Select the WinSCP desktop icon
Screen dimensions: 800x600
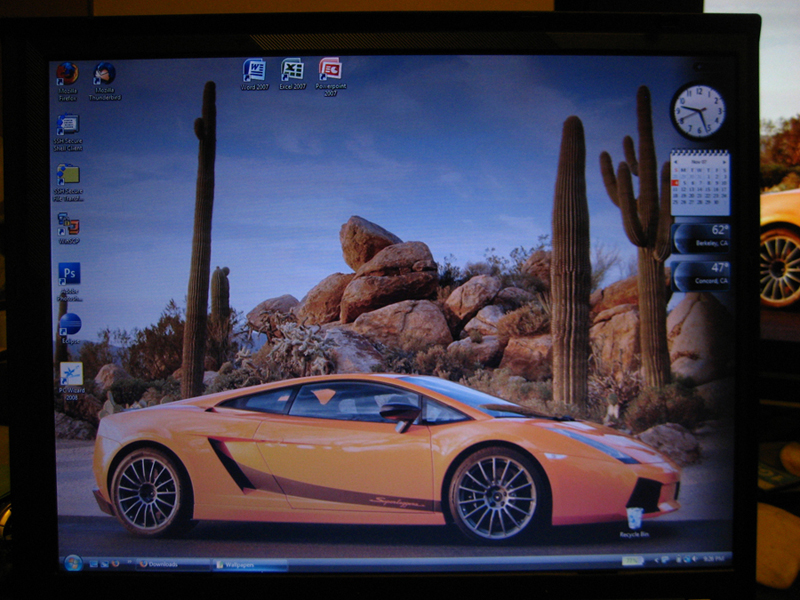pyautogui.click(x=68, y=228)
